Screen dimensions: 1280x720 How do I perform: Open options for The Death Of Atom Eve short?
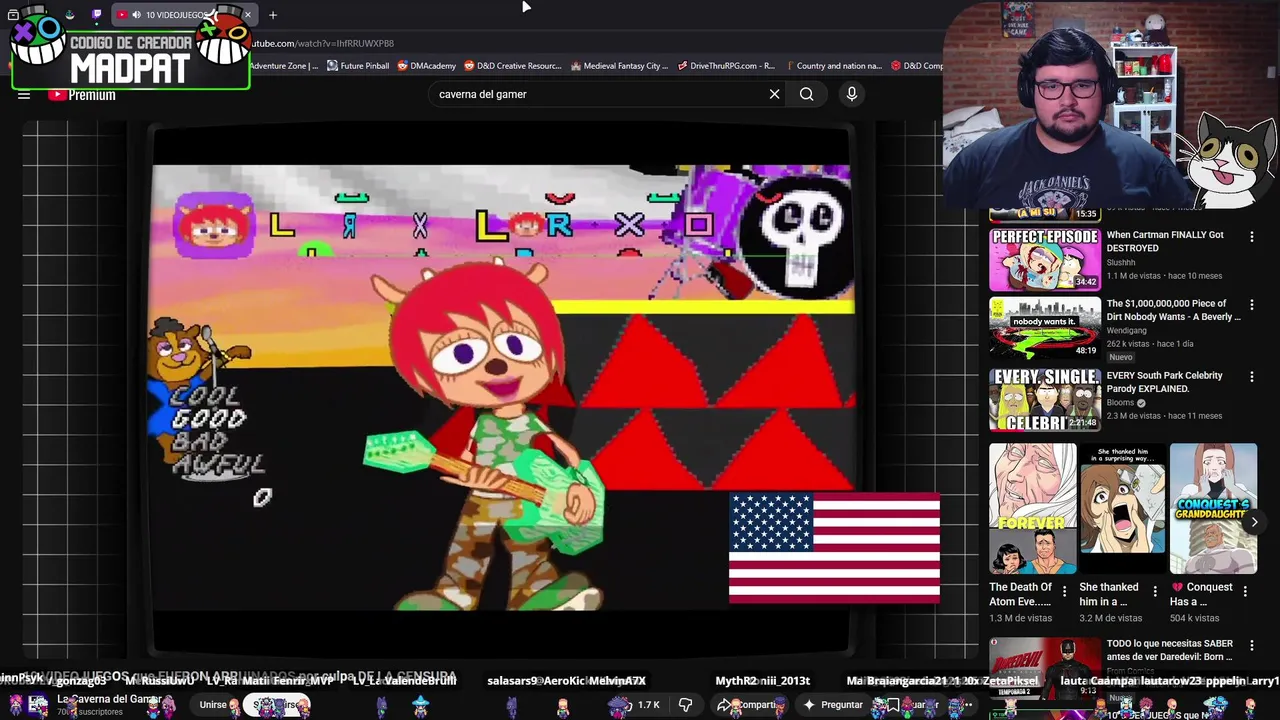click(1064, 591)
